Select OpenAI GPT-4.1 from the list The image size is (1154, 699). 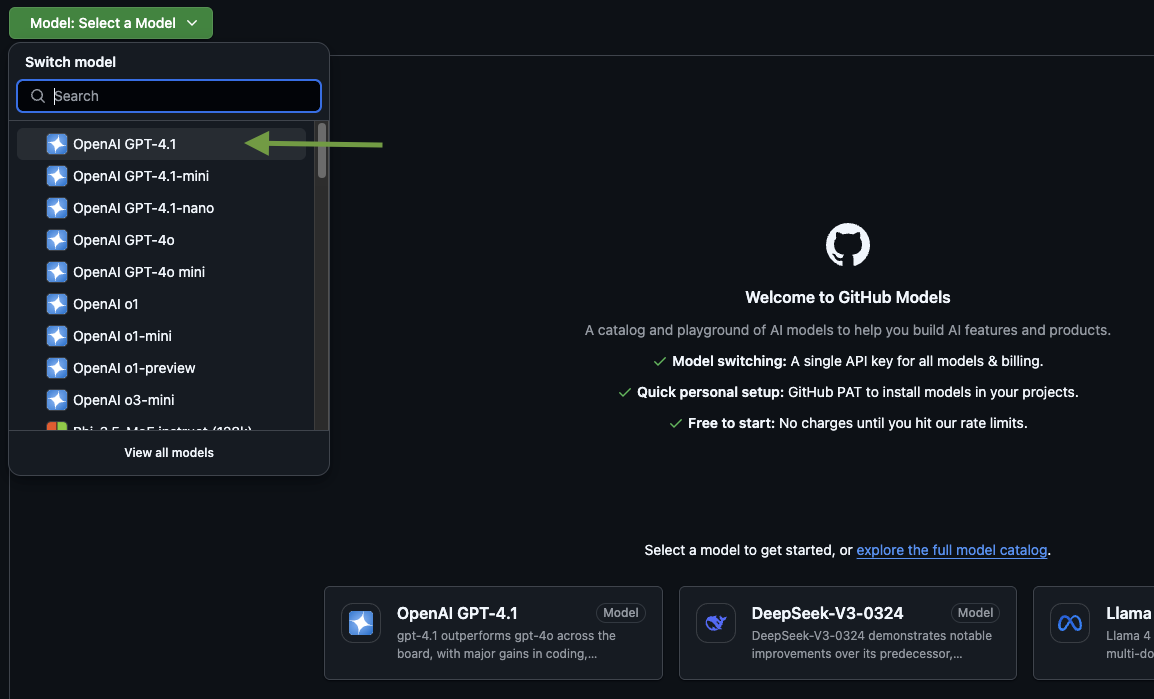pyautogui.click(x=161, y=144)
